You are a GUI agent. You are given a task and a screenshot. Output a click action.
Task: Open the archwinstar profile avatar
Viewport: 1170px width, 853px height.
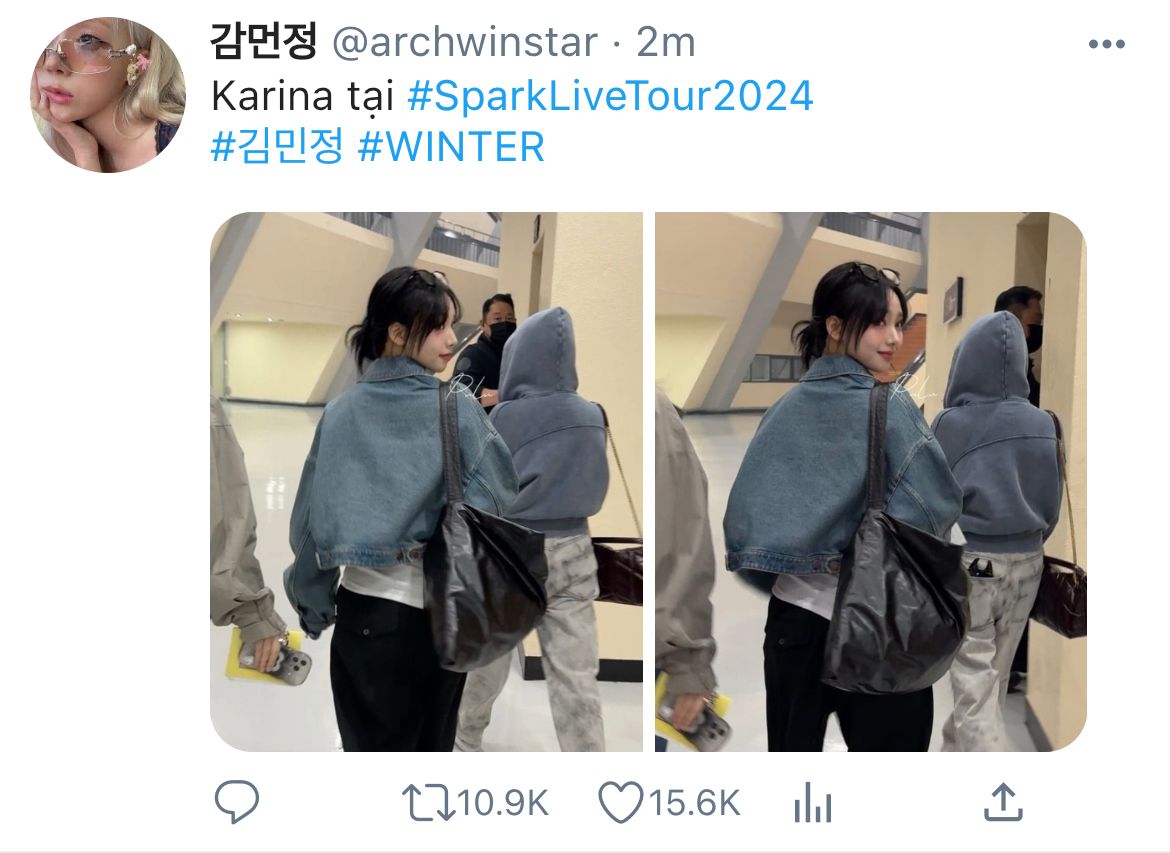(x=107, y=95)
